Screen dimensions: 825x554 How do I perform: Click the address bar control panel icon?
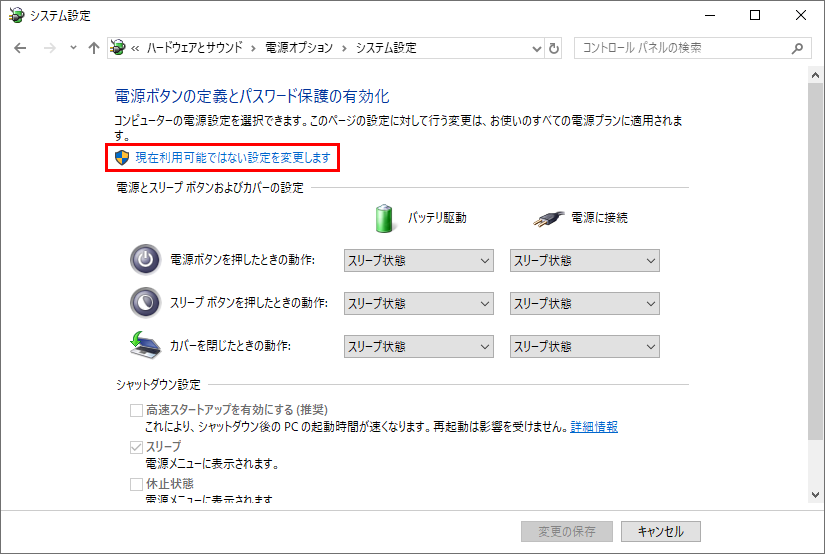tap(118, 48)
